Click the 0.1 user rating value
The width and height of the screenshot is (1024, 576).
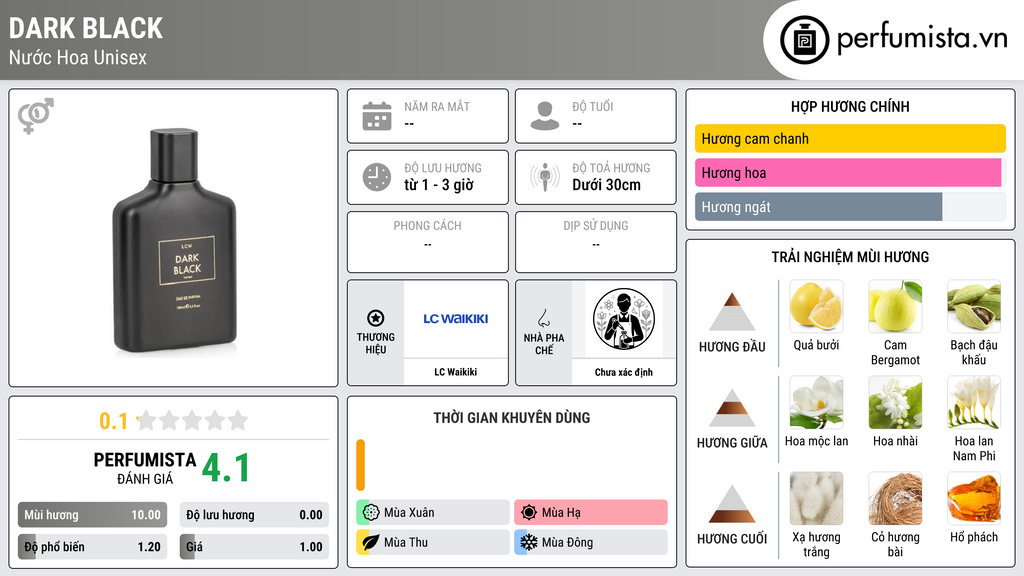click(x=113, y=421)
